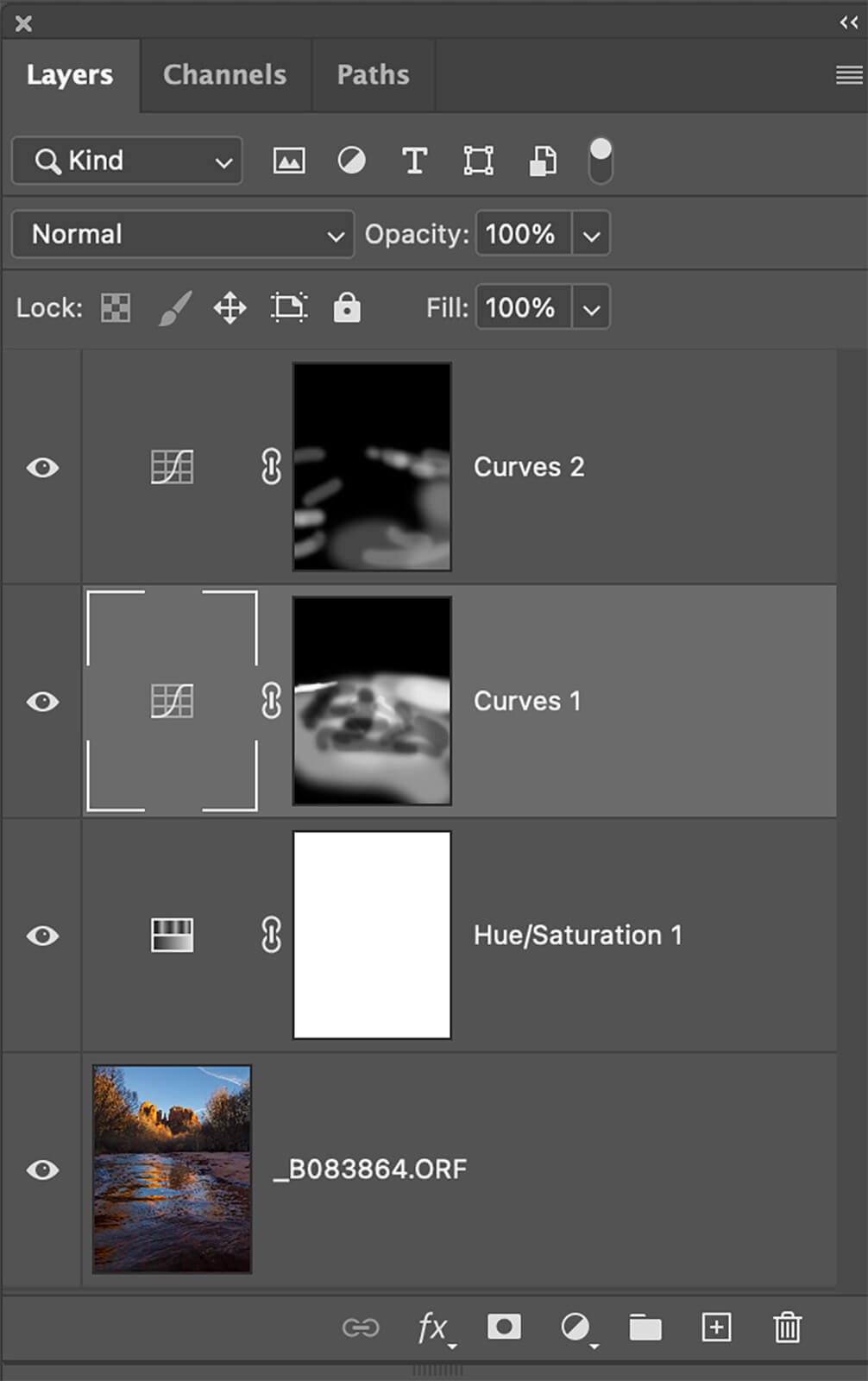Screen dimensions: 868x1381
Task: Switch to the Channels tab
Action: 224,75
